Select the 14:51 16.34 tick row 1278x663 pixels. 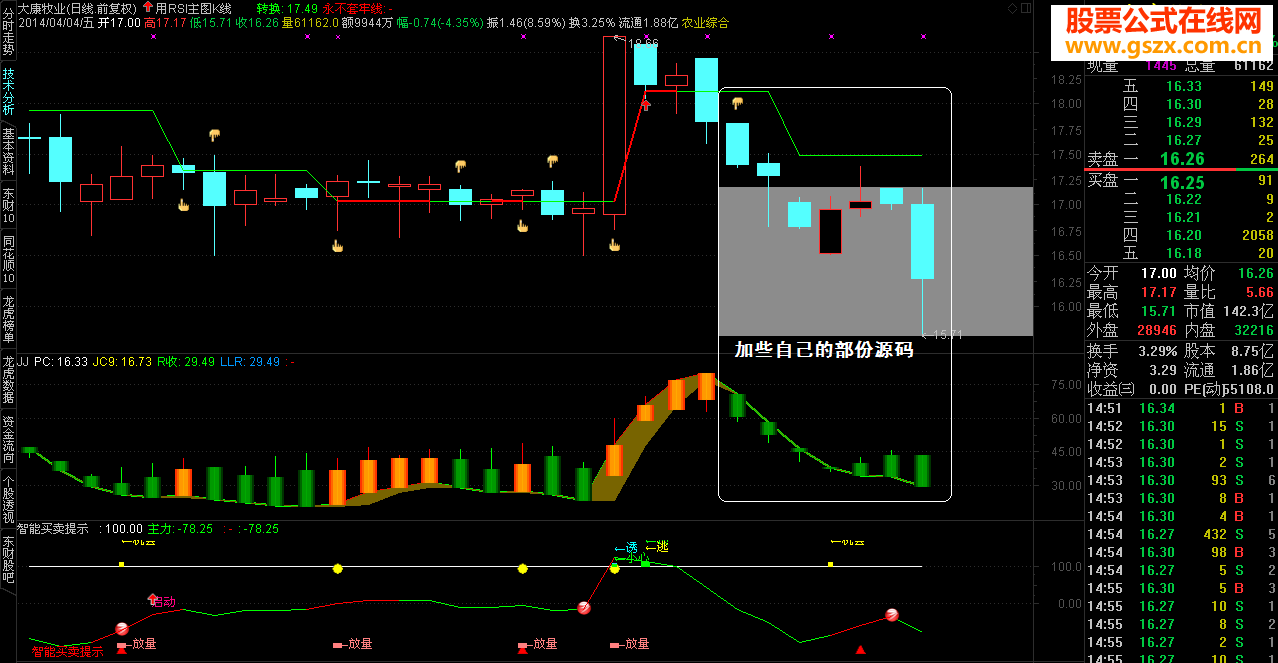[1181, 408]
